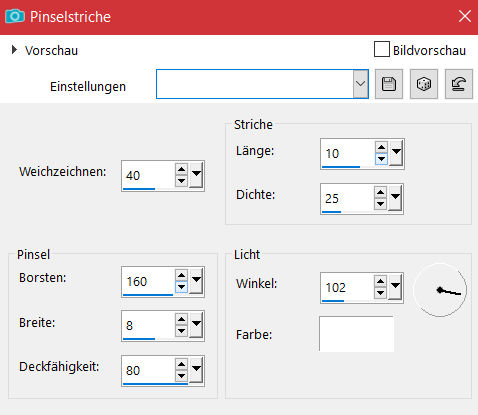Decrease the Winkel value with down arrow
Viewport: 478px width, 415px height.
click(x=380, y=293)
